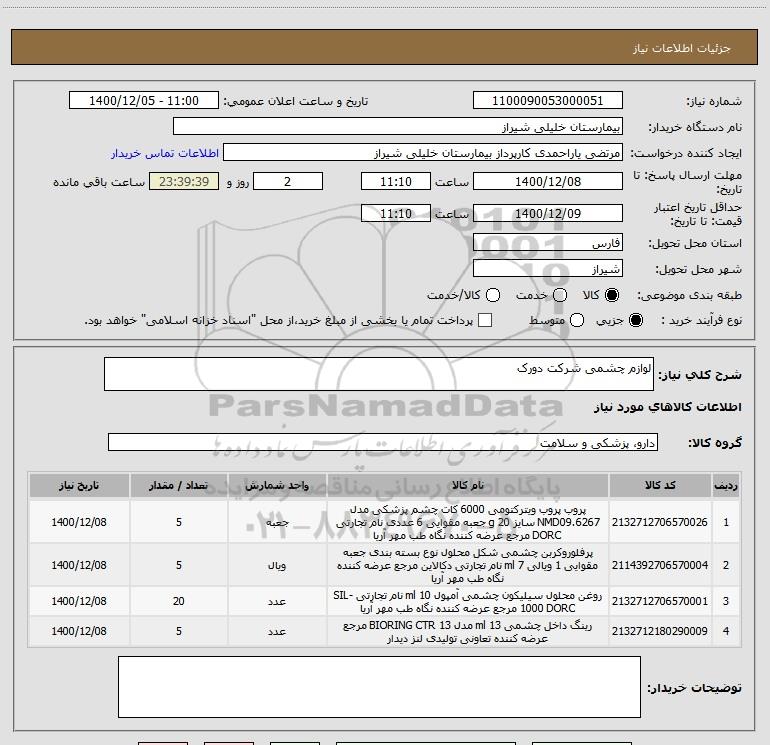
Task: Click the price validity date 1400/12/09 field
Action: click(x=548, y=213)
